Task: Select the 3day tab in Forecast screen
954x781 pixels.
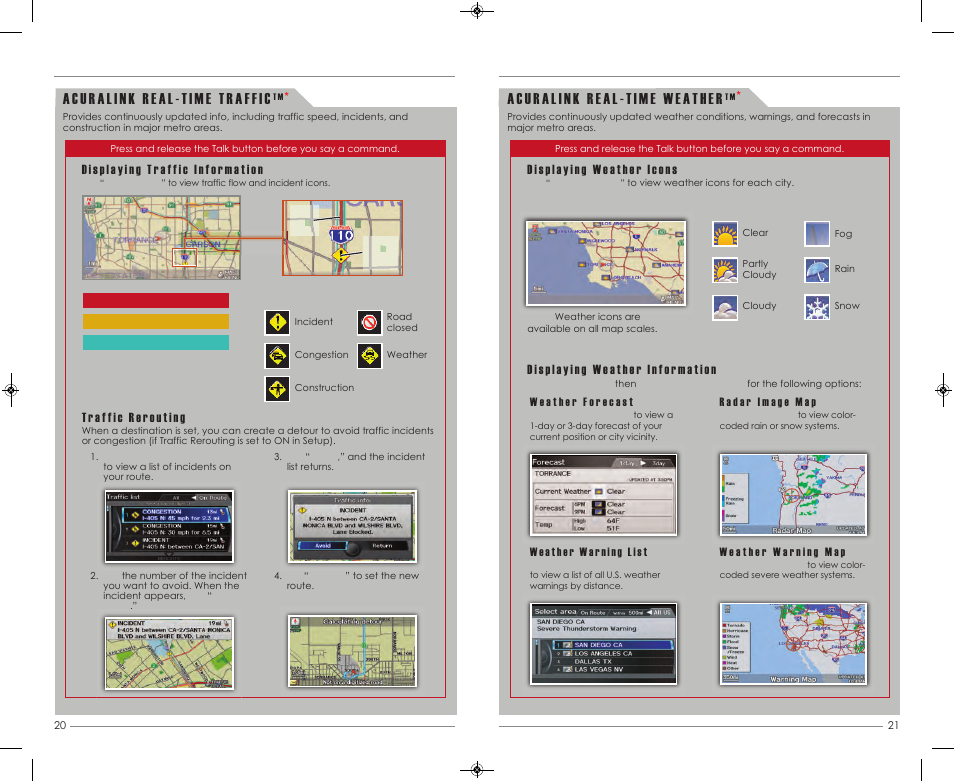Action: [658, 463]
